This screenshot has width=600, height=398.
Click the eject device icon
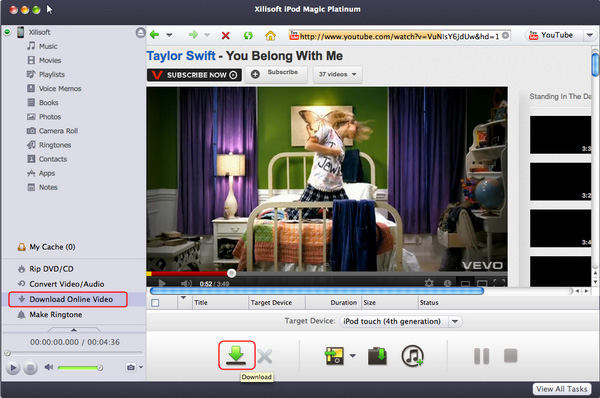tap(140, 33)
